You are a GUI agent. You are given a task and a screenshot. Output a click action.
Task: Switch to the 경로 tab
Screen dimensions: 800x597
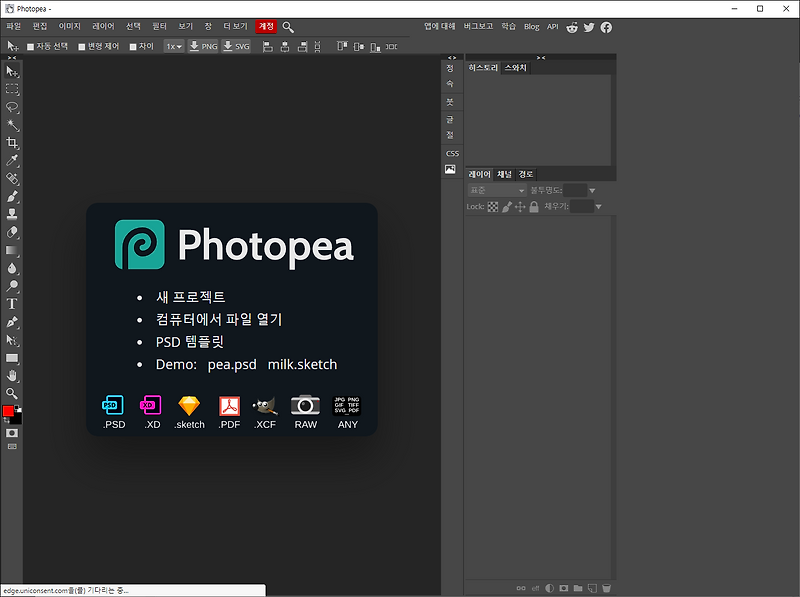(x=526, y=175)
